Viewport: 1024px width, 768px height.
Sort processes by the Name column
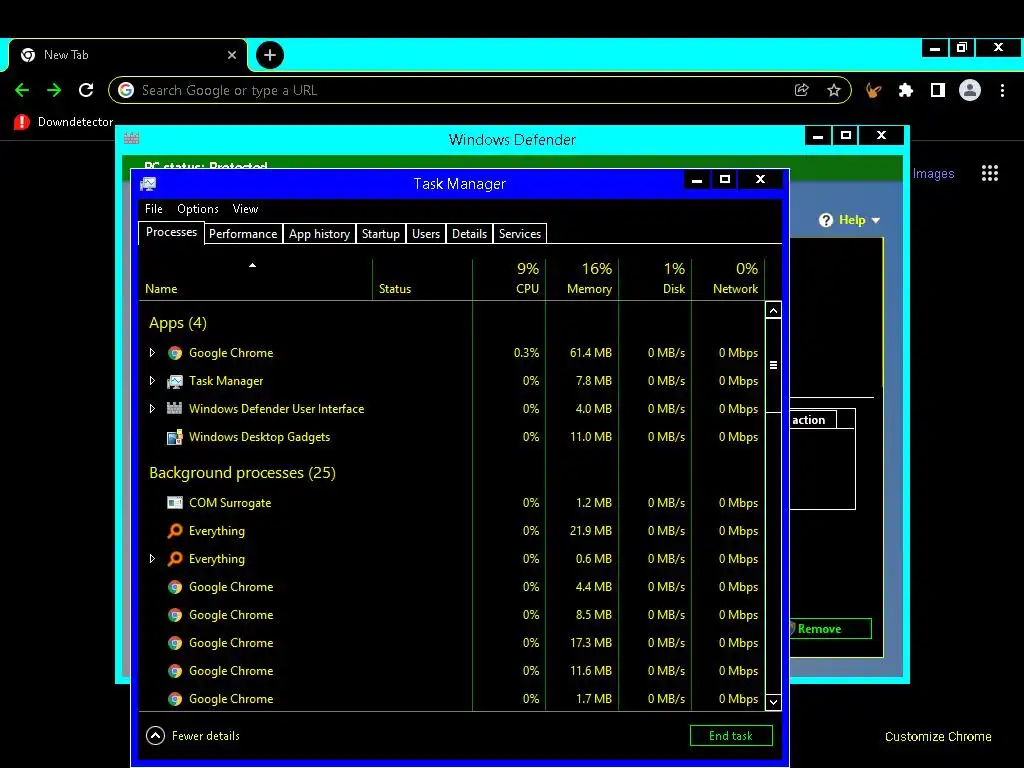255,280
